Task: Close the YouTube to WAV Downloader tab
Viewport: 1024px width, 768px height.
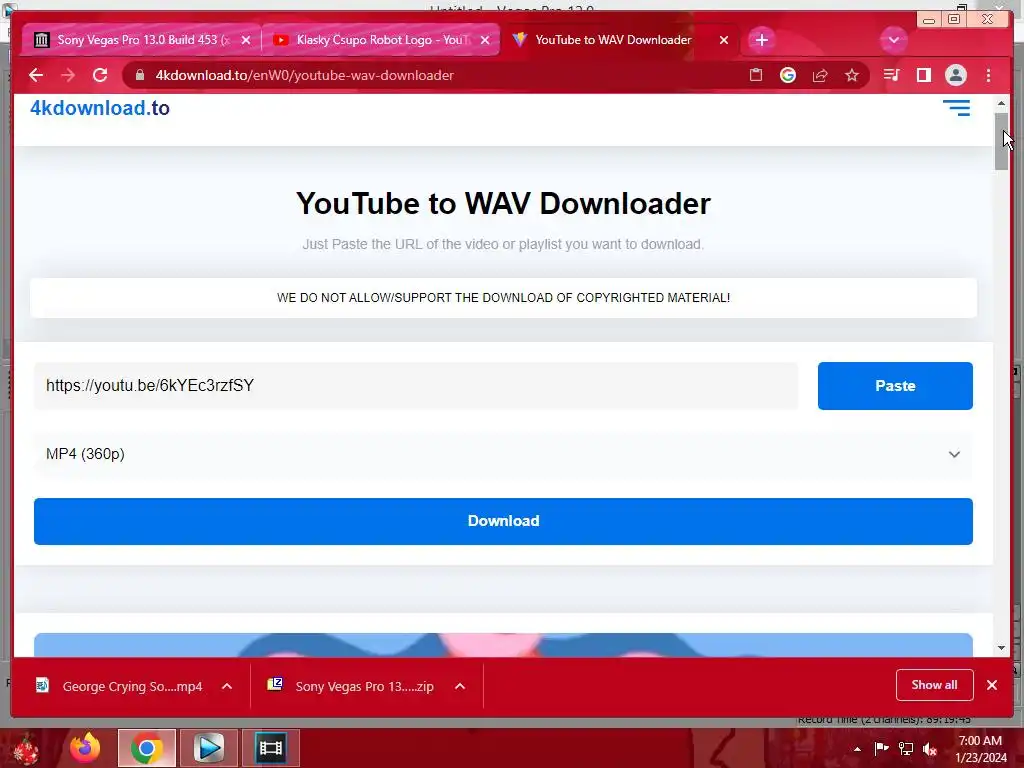Action: pos(724,40)
